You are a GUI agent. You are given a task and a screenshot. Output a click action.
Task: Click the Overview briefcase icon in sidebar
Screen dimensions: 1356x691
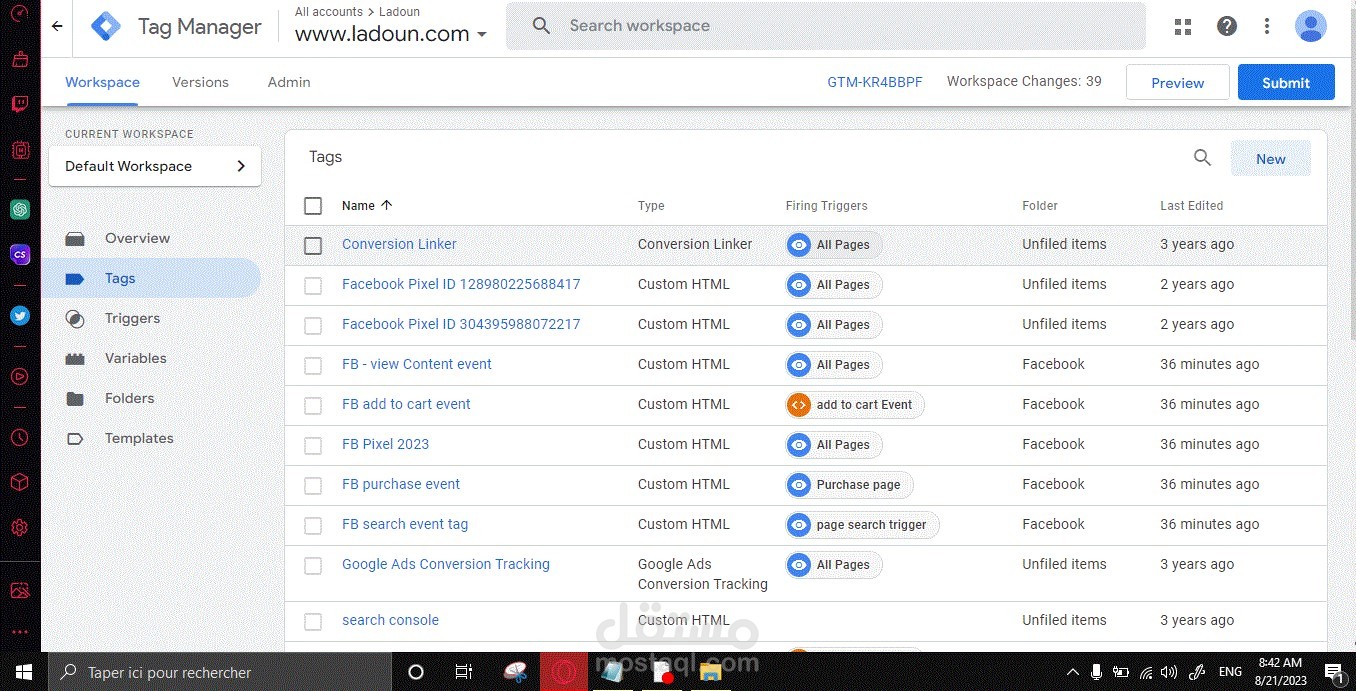(75, 239)
